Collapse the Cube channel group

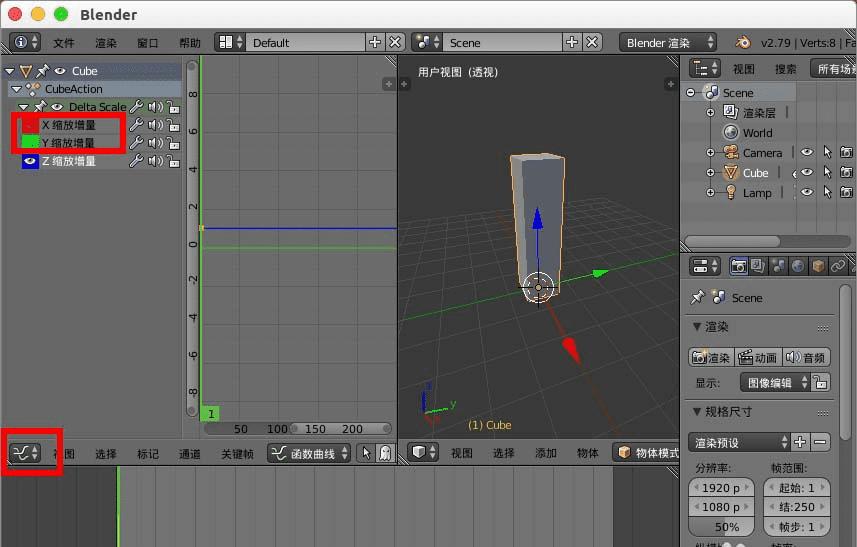[x=10, y=71]
